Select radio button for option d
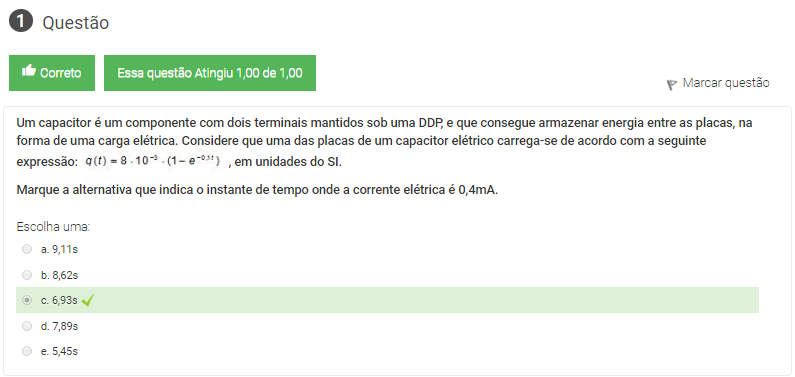The height and width of the screenshot is (377, 795). [x=27, y=326]
